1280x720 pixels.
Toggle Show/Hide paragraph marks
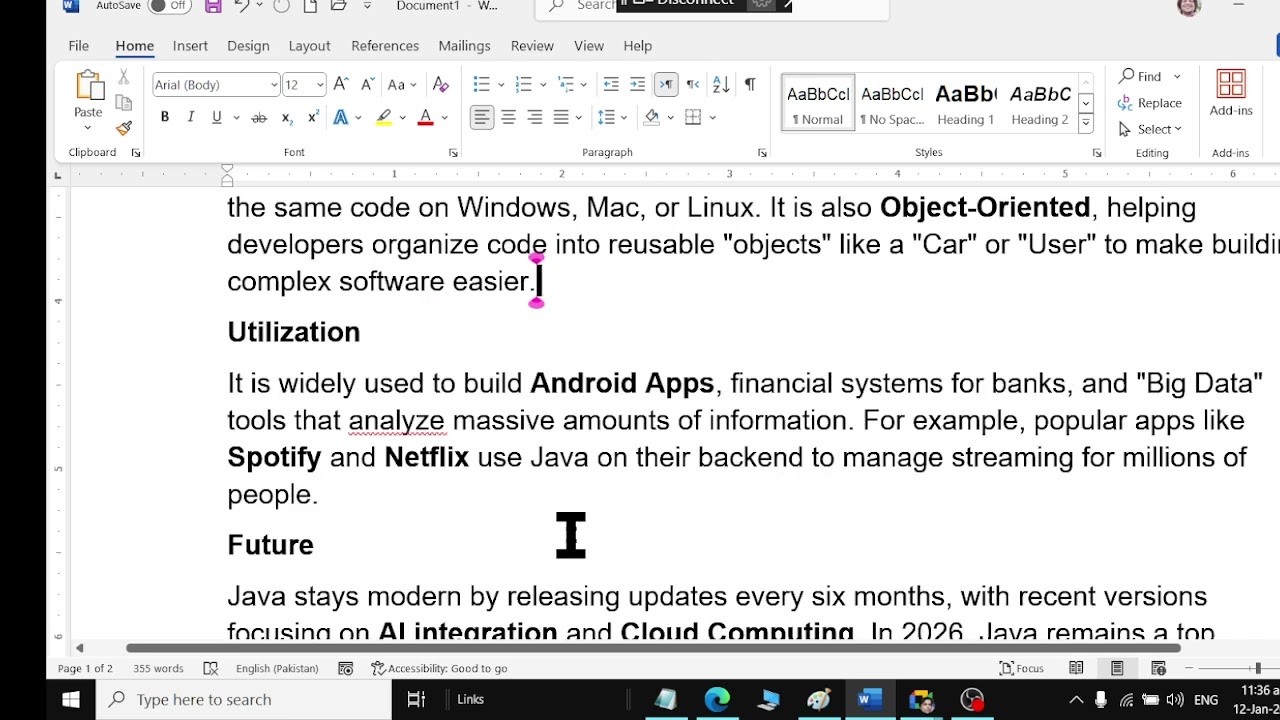pyautogui.click(x=749, y=85)
